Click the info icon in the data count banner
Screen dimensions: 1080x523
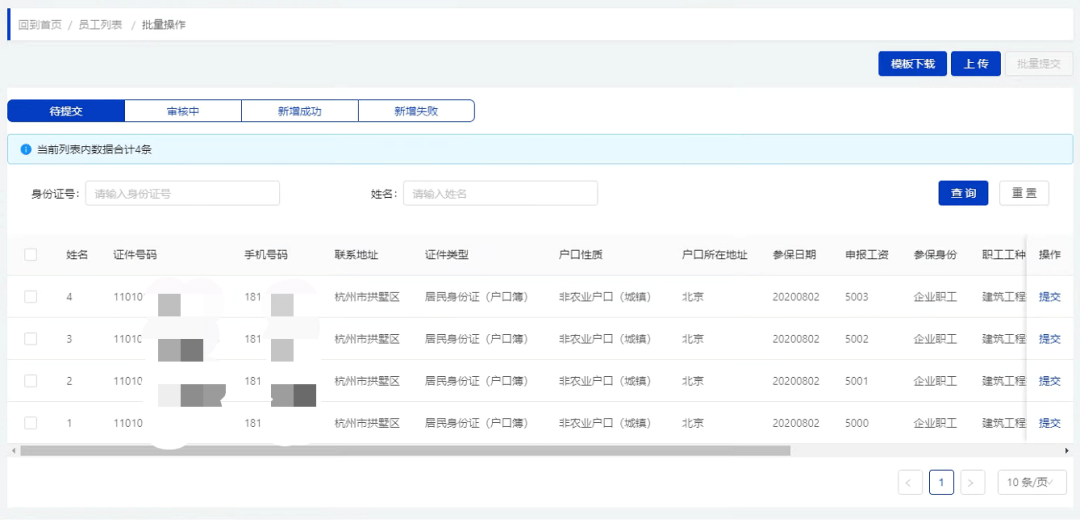(25, 150)
